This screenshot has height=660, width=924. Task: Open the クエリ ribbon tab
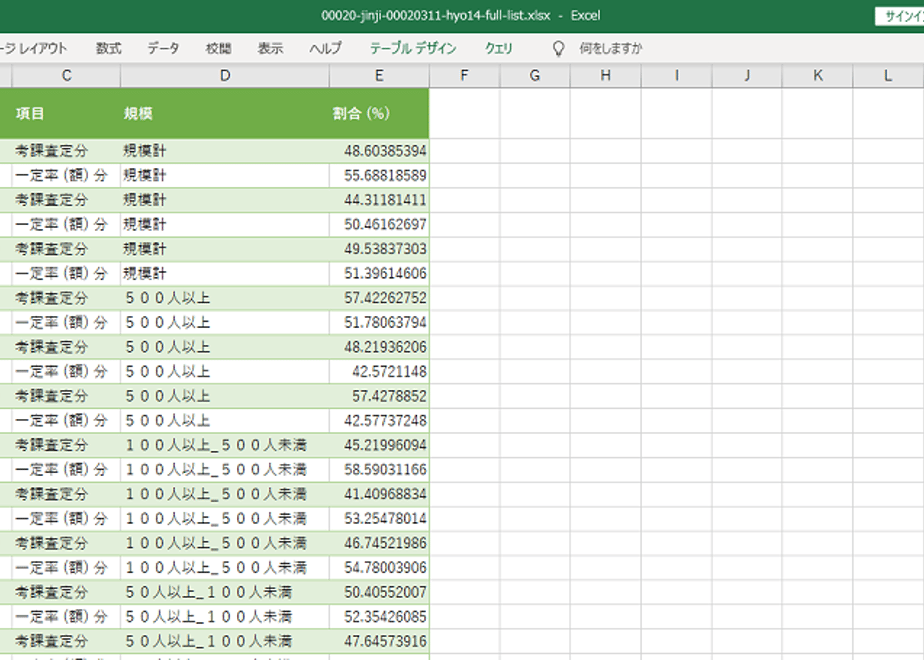coord(499,48)
